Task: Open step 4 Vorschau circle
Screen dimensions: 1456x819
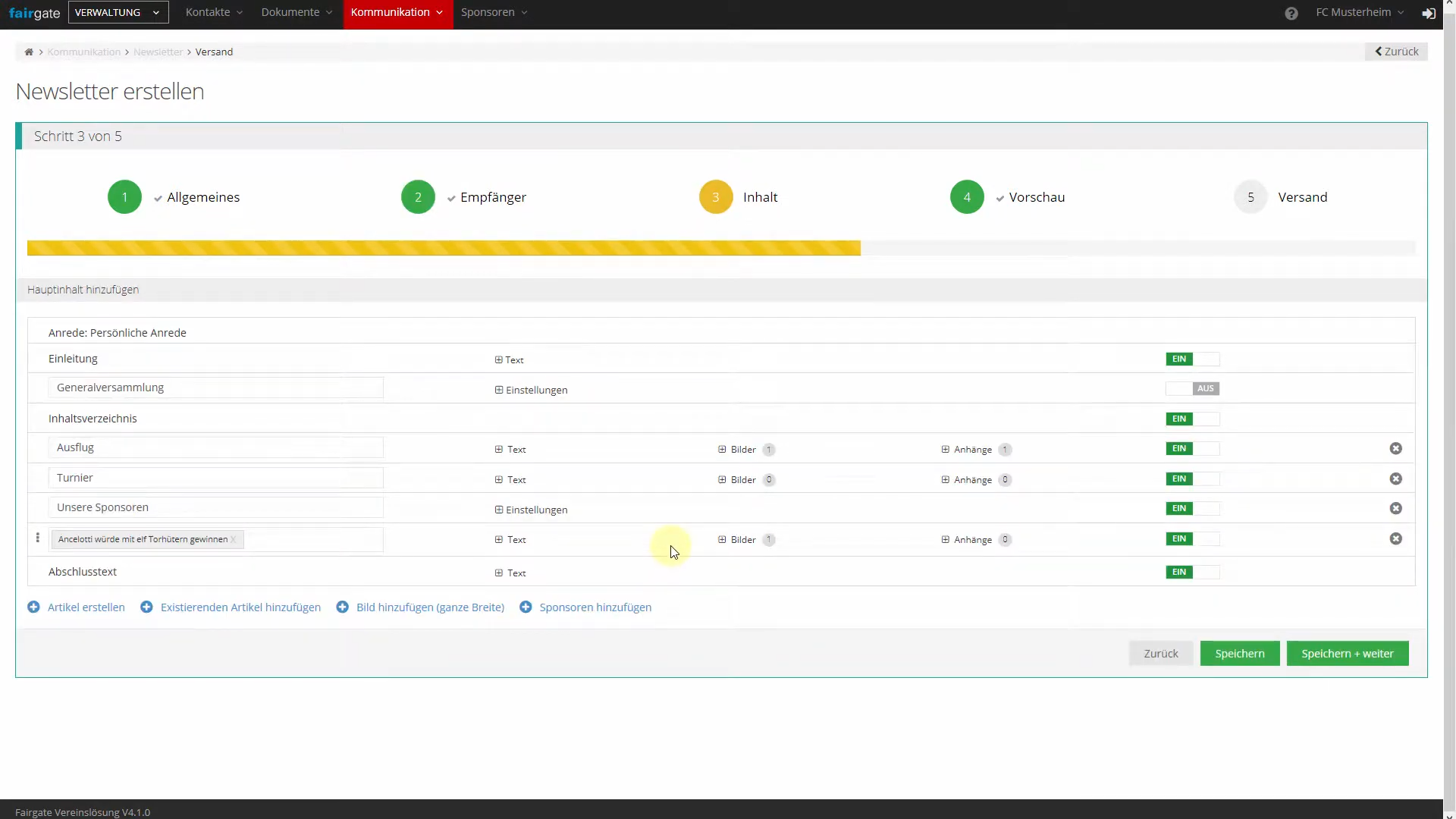Action: point(967,197)
